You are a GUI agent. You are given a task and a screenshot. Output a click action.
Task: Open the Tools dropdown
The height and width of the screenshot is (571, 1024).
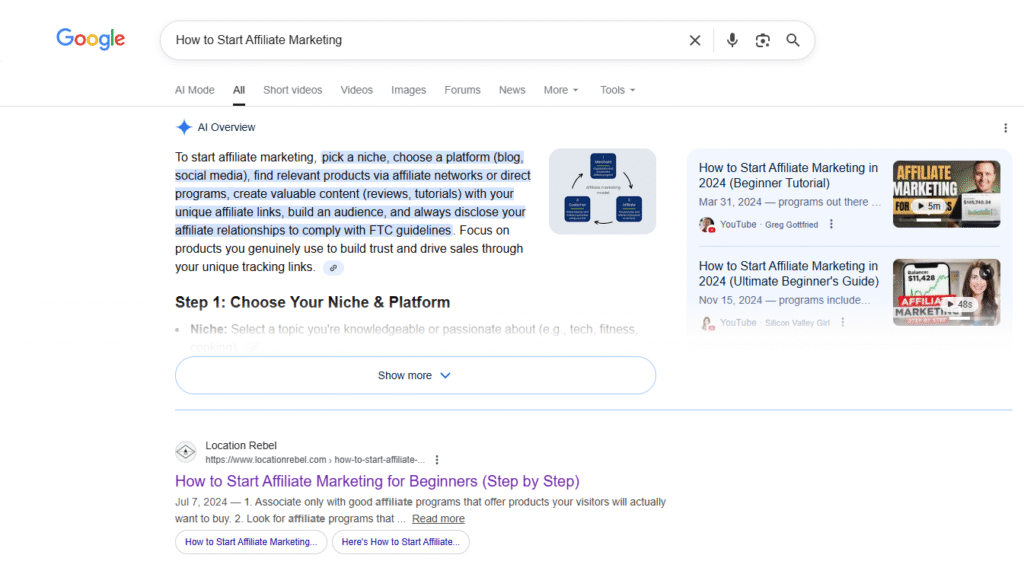point(617,90)
